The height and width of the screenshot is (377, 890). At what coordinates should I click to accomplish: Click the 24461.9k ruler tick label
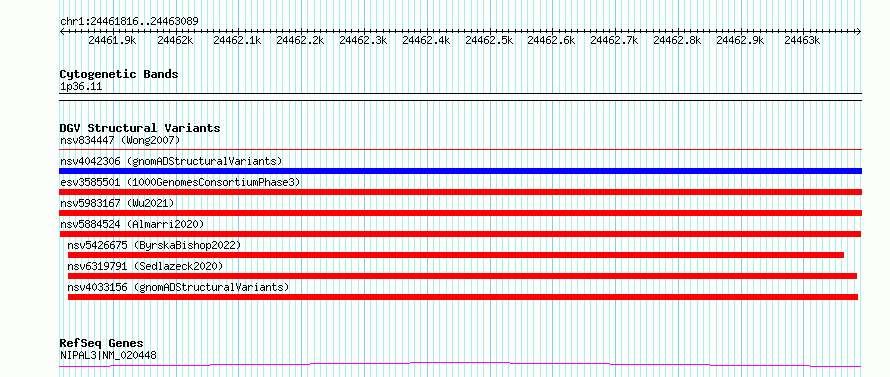click(112, 40)
